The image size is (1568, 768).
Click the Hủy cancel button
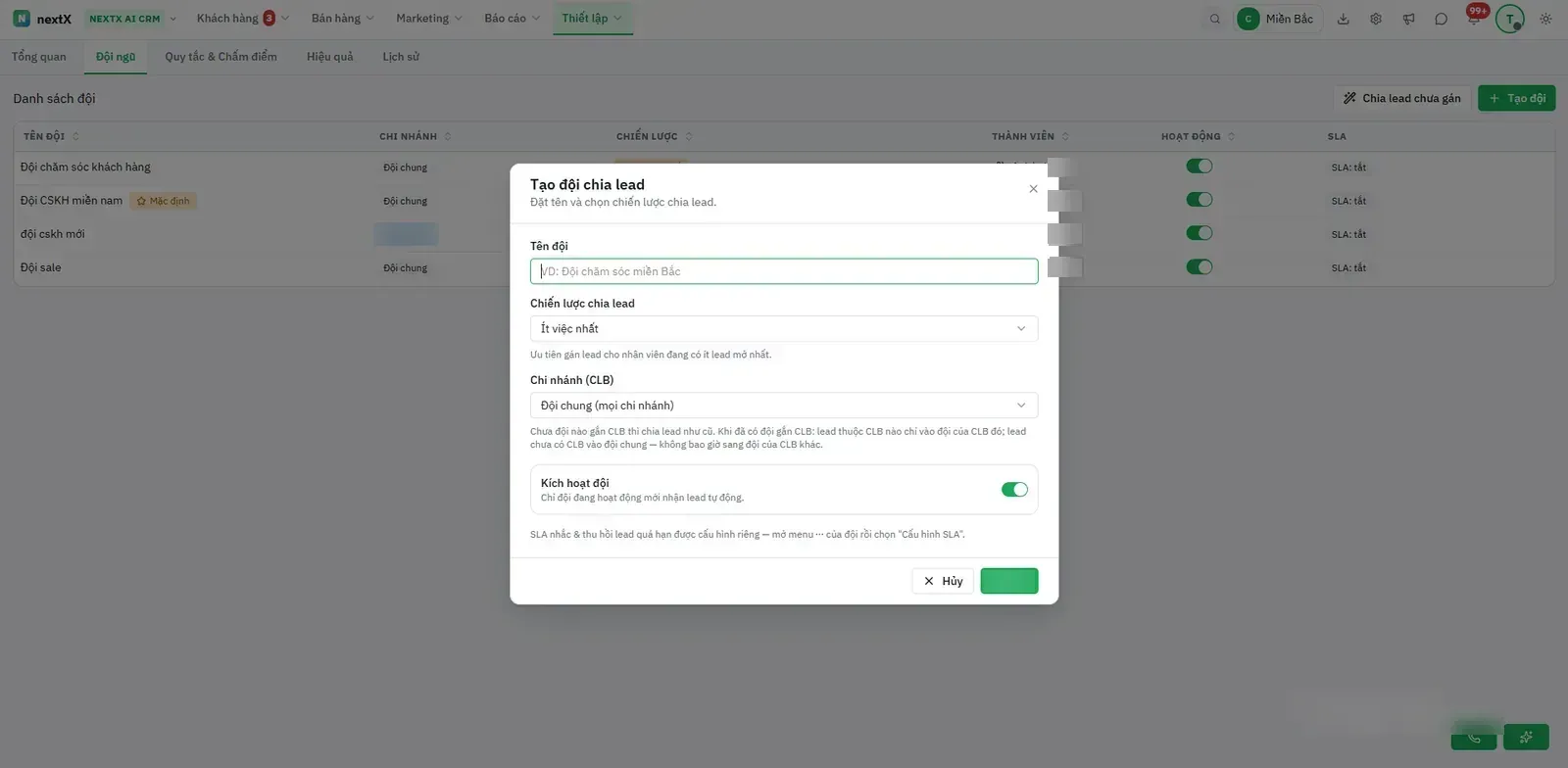tap(943, 581)
